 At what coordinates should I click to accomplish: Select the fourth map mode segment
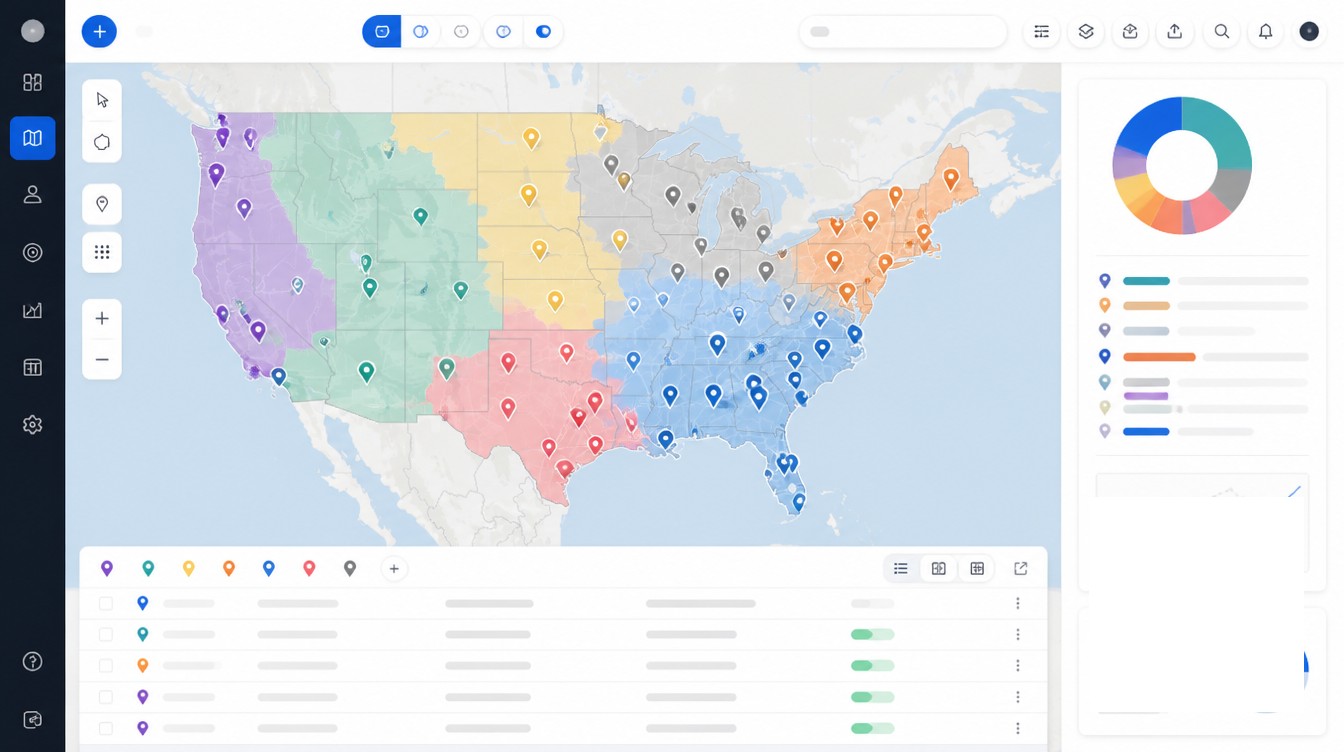click(503, 31)
